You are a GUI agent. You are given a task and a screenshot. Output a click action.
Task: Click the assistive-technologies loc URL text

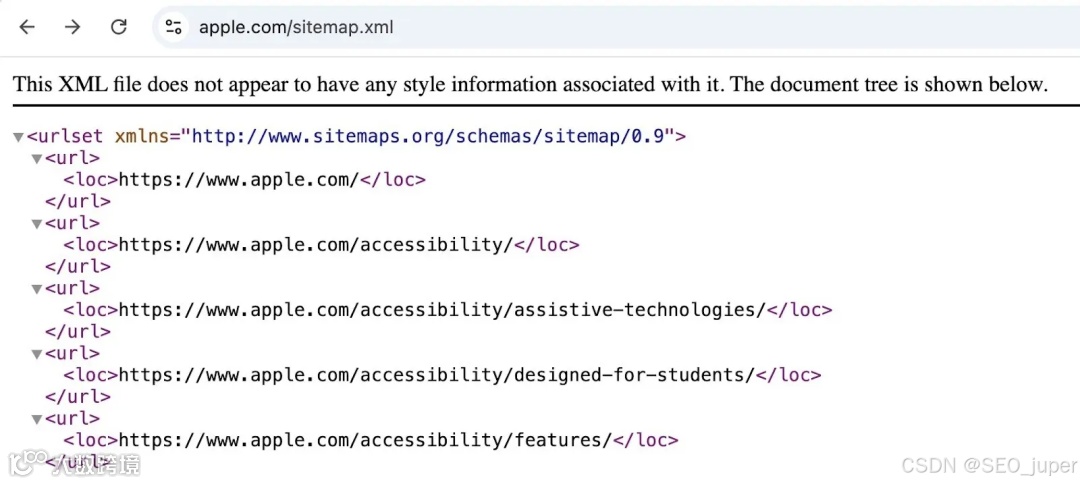point(441,310)
